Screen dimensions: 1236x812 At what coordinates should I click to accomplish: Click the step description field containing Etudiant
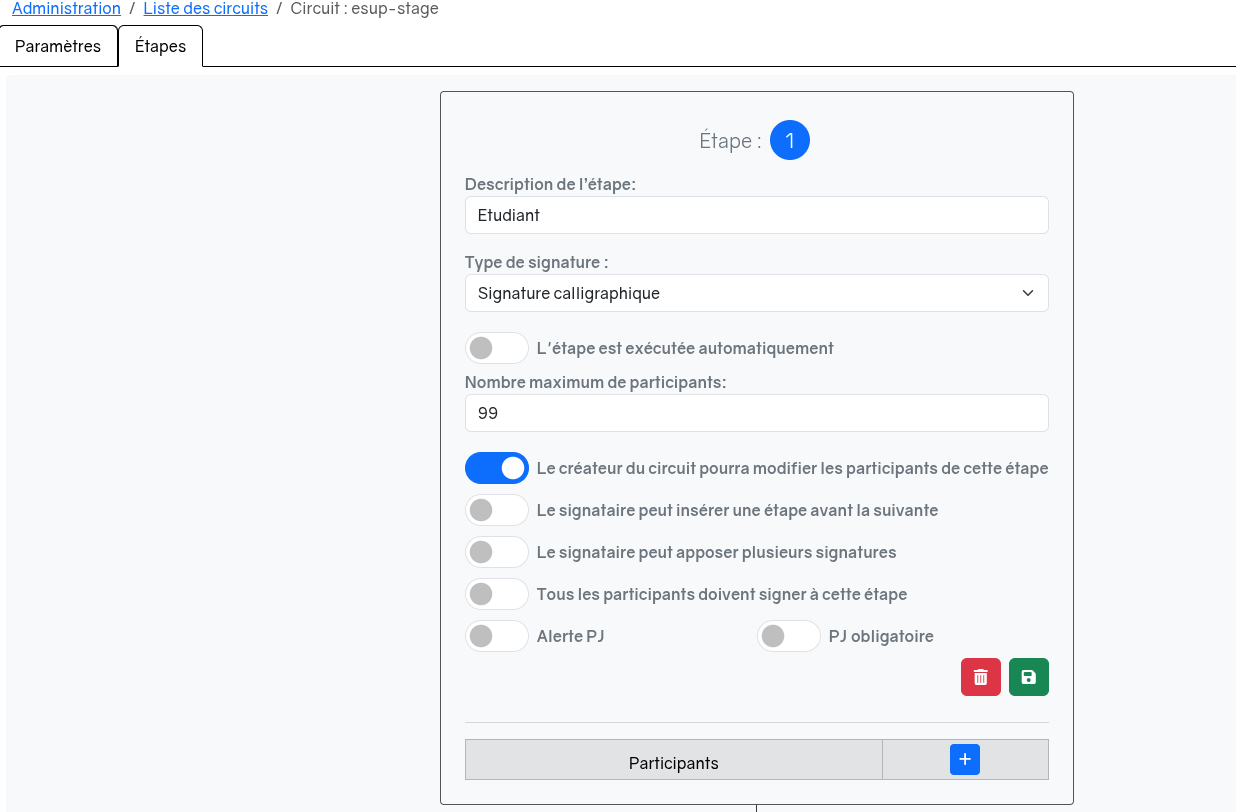(756, 215)
